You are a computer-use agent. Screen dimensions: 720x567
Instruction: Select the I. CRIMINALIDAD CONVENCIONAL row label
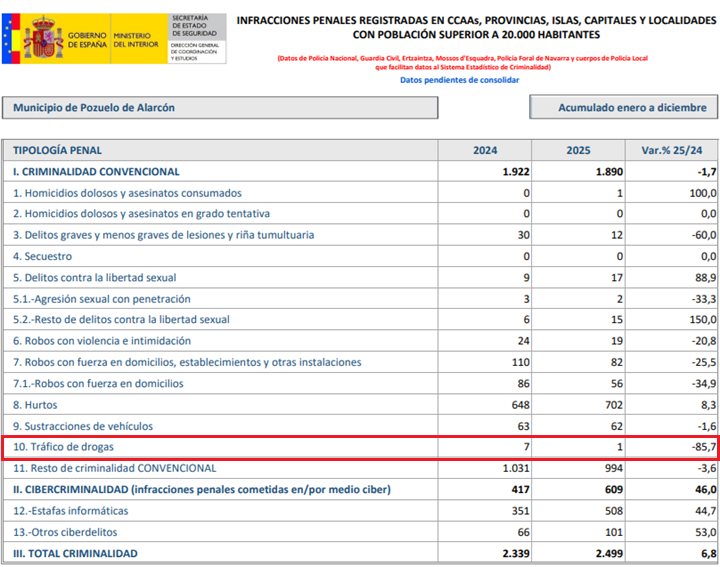pyautogui.click(x=96, y=172)
